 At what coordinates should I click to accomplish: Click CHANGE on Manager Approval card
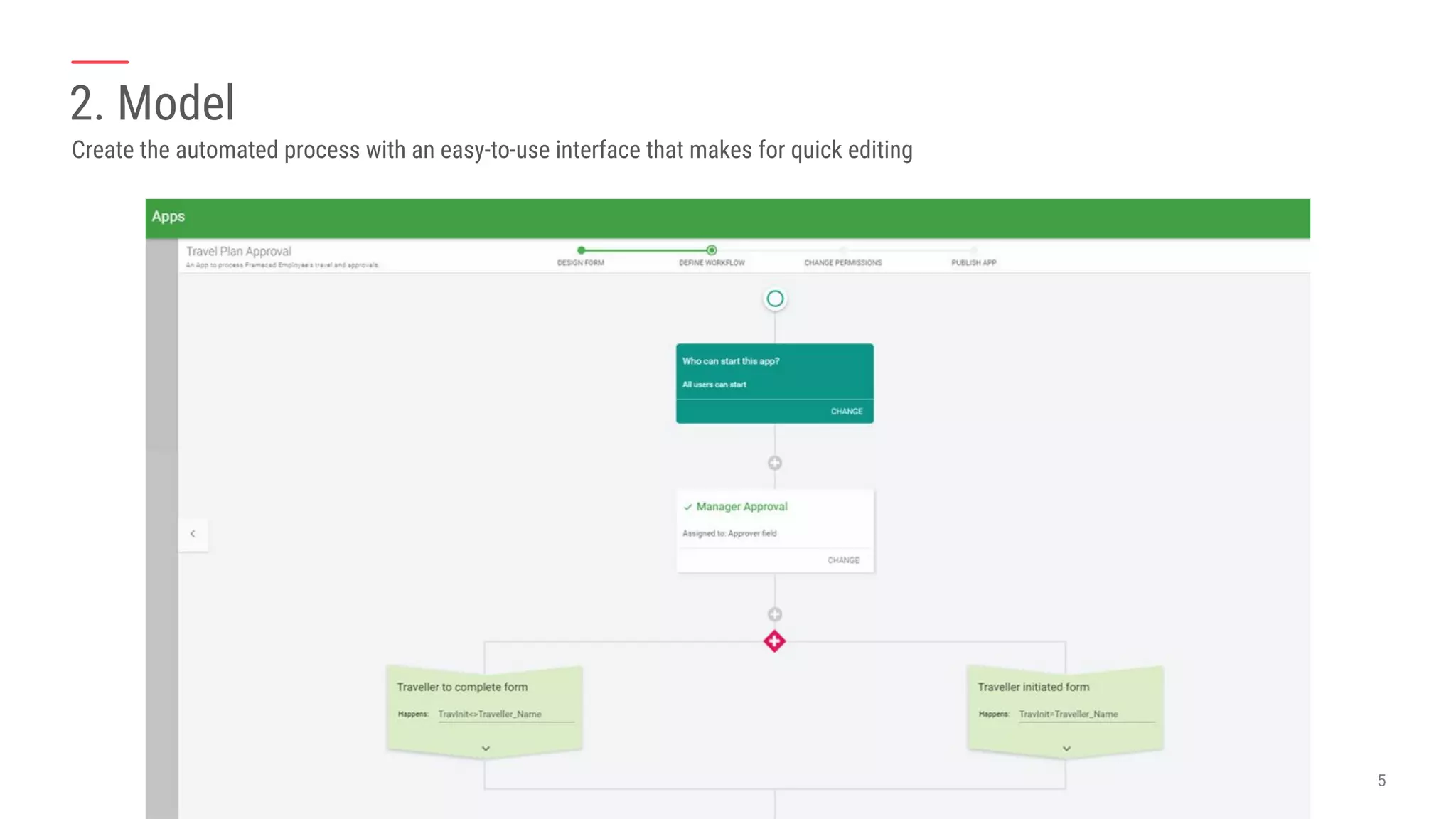point(843,560)
